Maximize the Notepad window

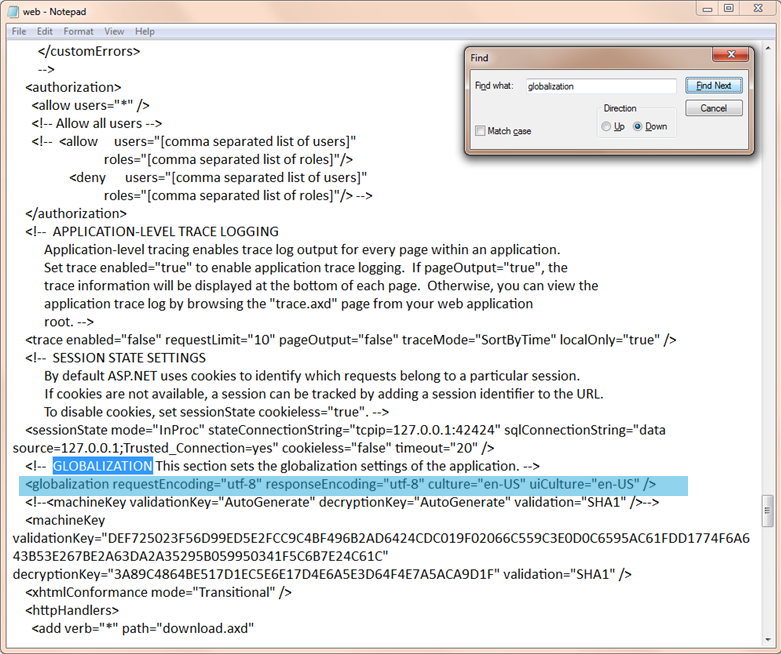coord(729,8)
